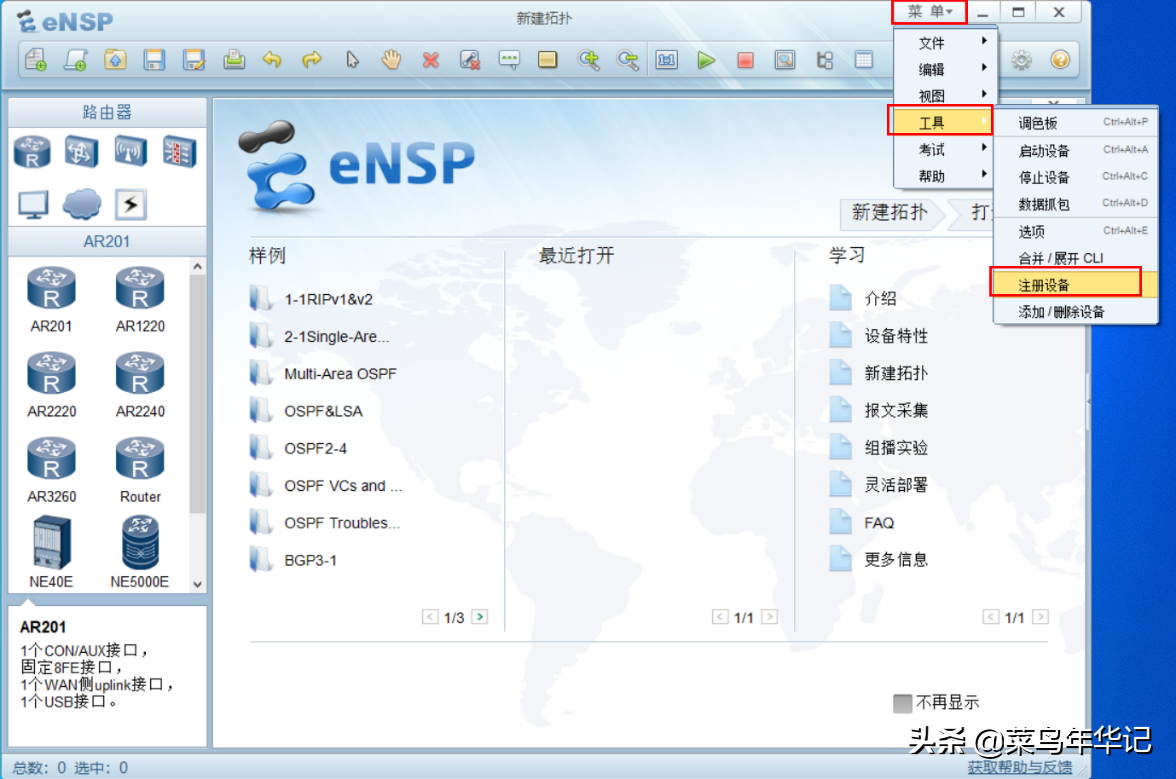Screen dimensions: 1176x779
Task: Click the zoom in magnifier icon
Action: (588, 59)
